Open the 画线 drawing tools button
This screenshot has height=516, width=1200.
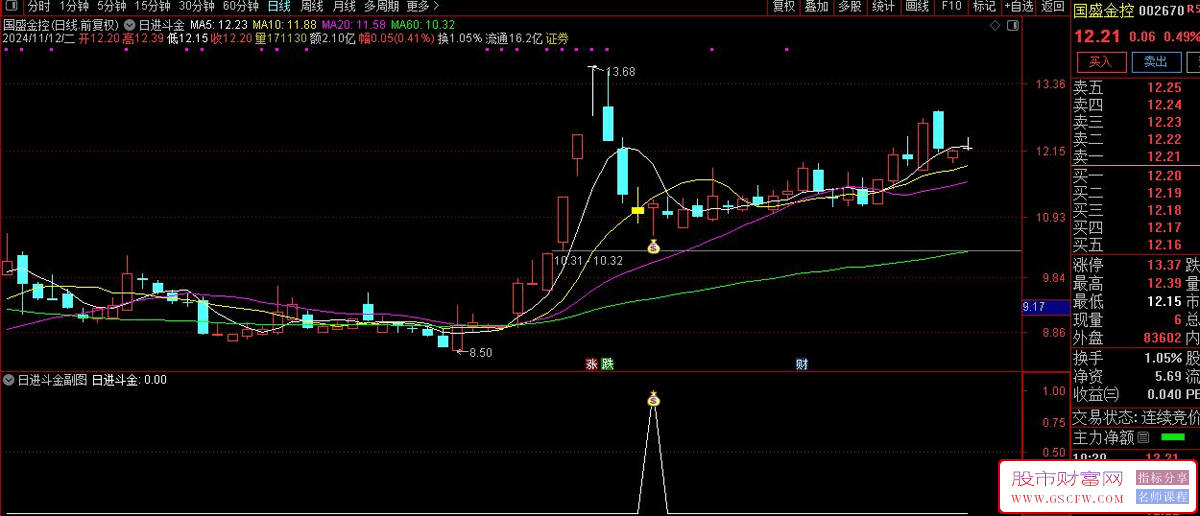[917, 6]
